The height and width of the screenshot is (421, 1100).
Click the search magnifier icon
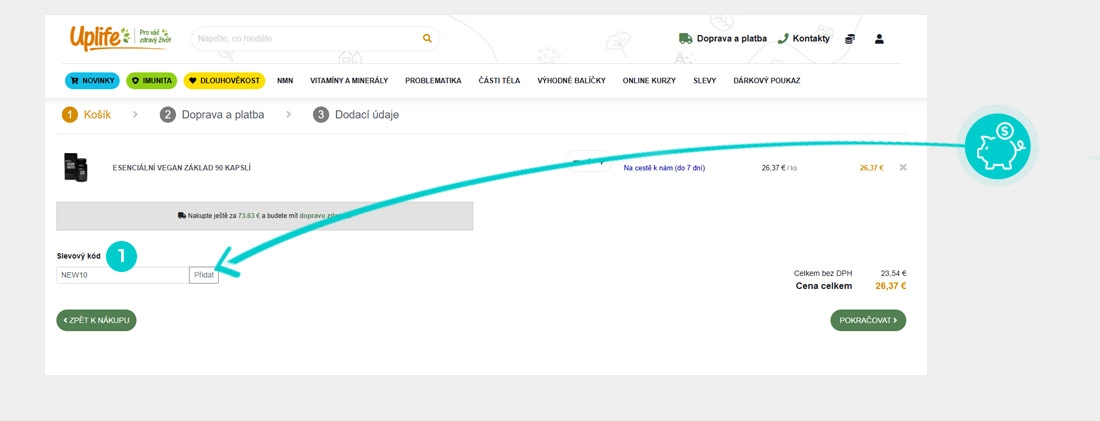(427, 39)
